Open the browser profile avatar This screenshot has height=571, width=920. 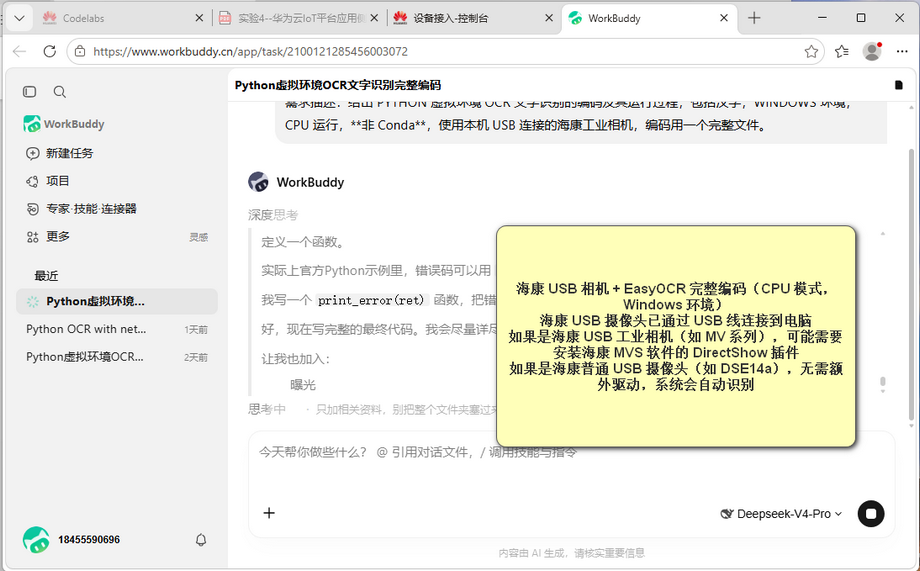pyautogui.click(x=872, y=52)
